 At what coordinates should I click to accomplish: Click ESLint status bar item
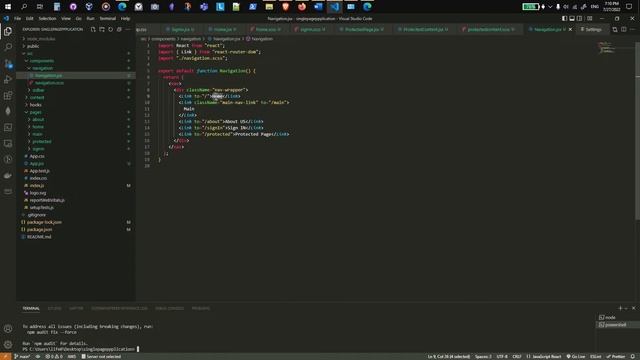596,356
